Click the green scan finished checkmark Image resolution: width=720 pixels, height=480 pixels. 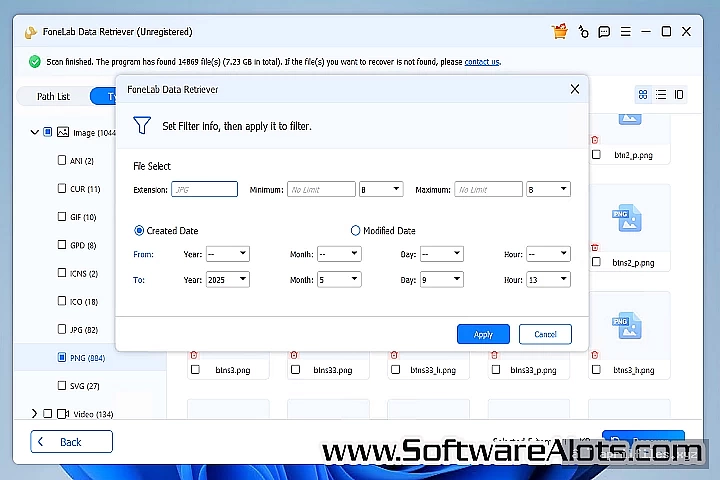click(x=34, y=62)
